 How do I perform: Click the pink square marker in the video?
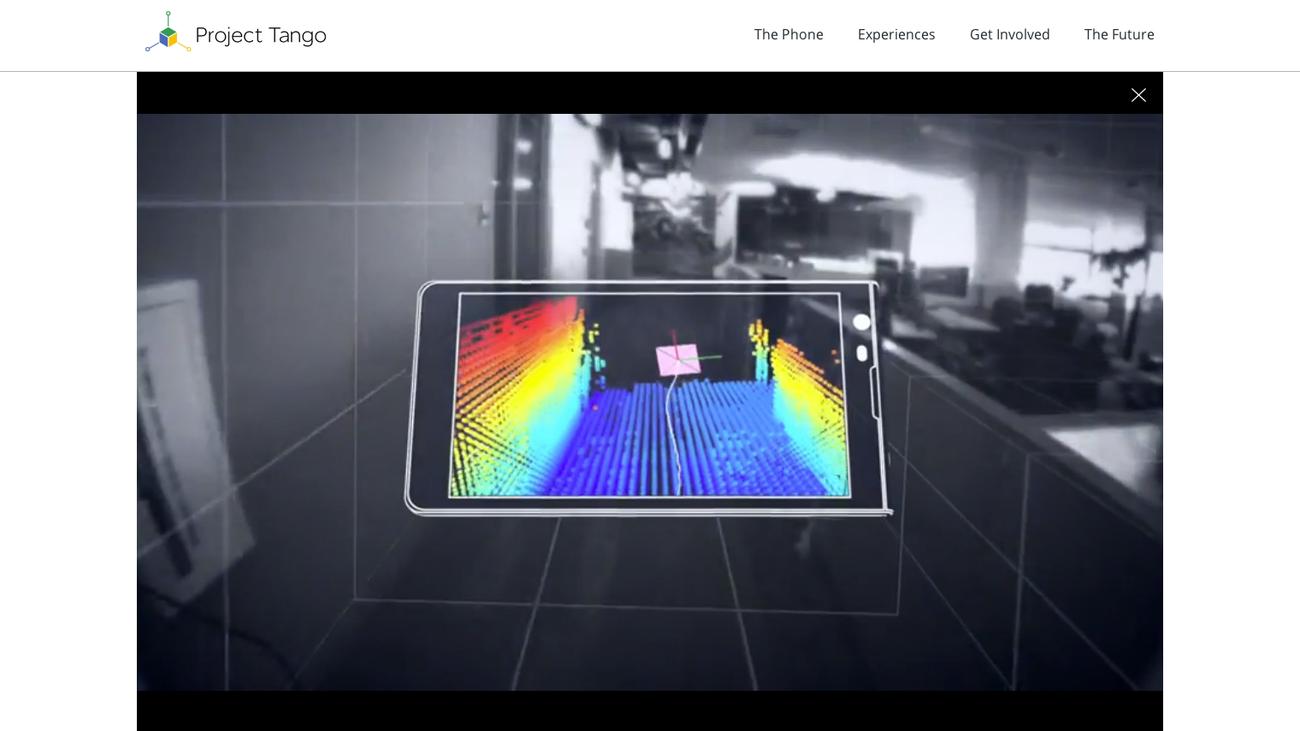[677, 360]
